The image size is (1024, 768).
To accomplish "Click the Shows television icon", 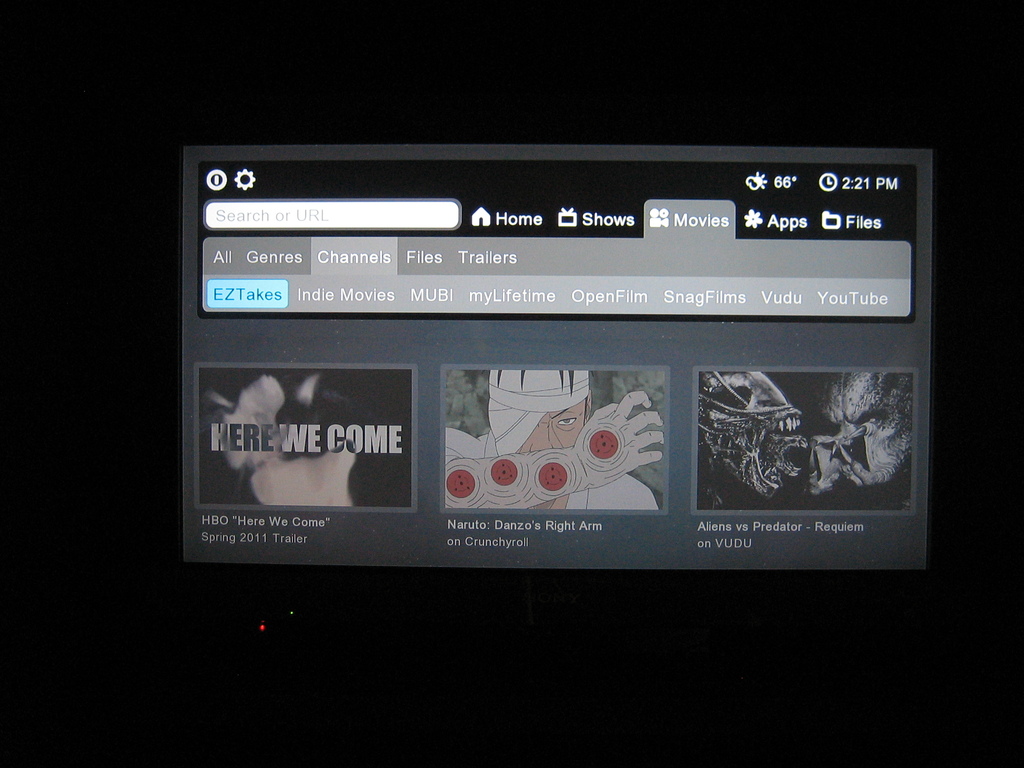I will pos(567,217).
